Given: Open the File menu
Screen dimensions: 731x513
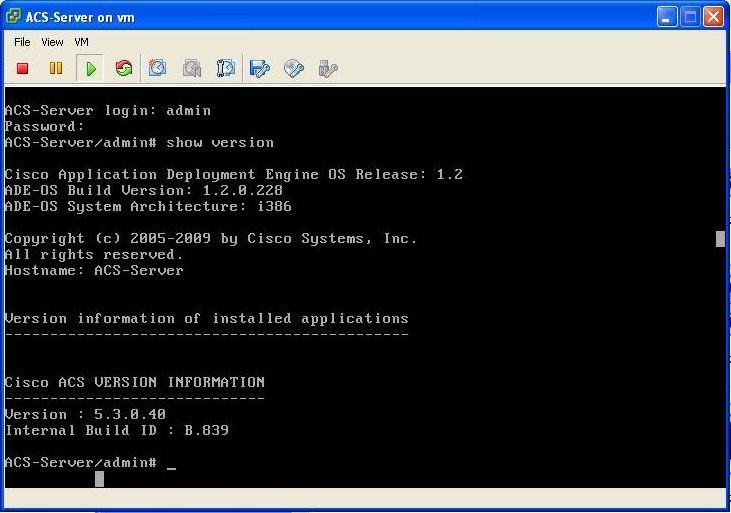Looking at the screenshot, I should 22,42.
